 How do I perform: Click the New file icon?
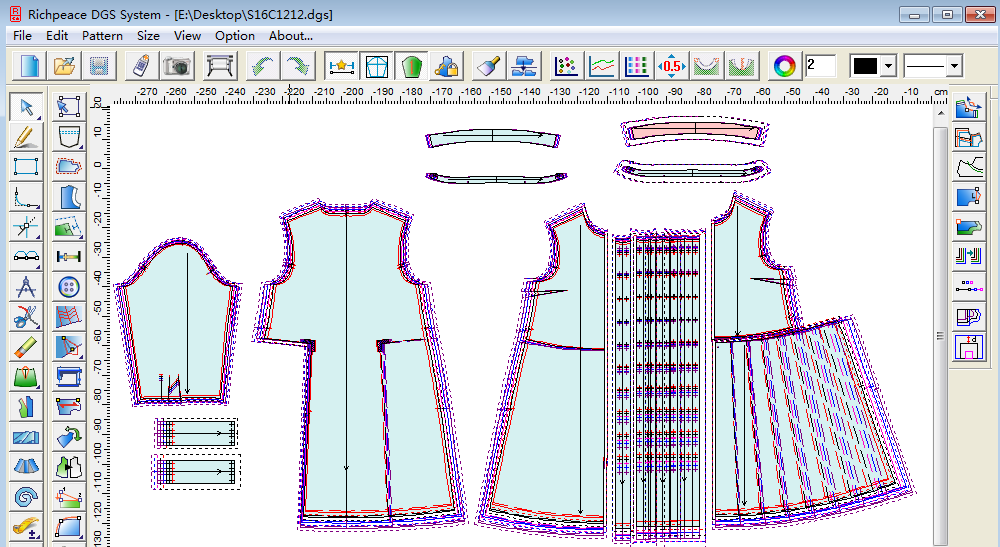[x=30, y=67]
